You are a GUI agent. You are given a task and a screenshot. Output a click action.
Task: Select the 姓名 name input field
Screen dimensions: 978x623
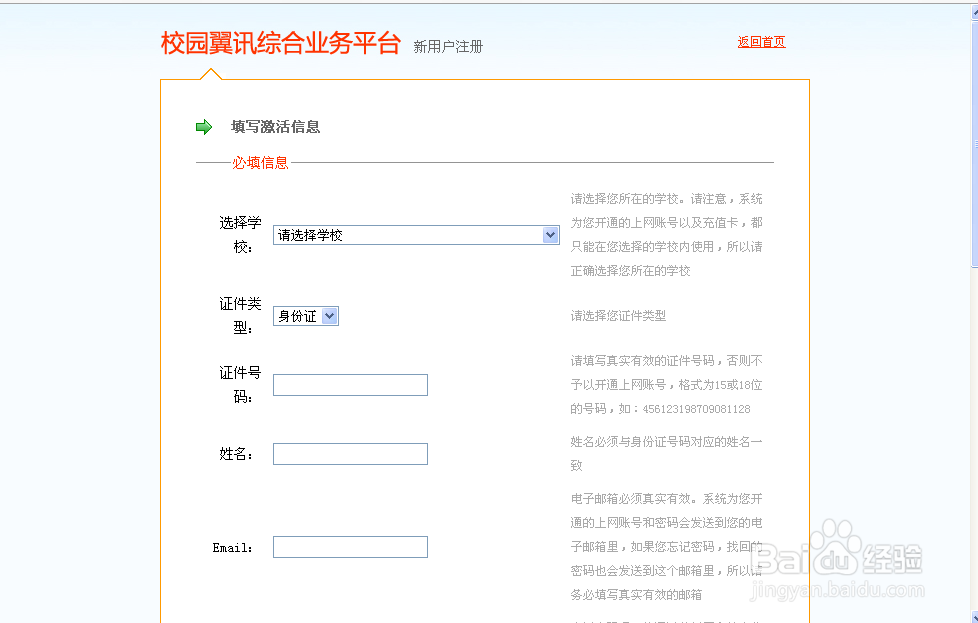pos(350,453)
